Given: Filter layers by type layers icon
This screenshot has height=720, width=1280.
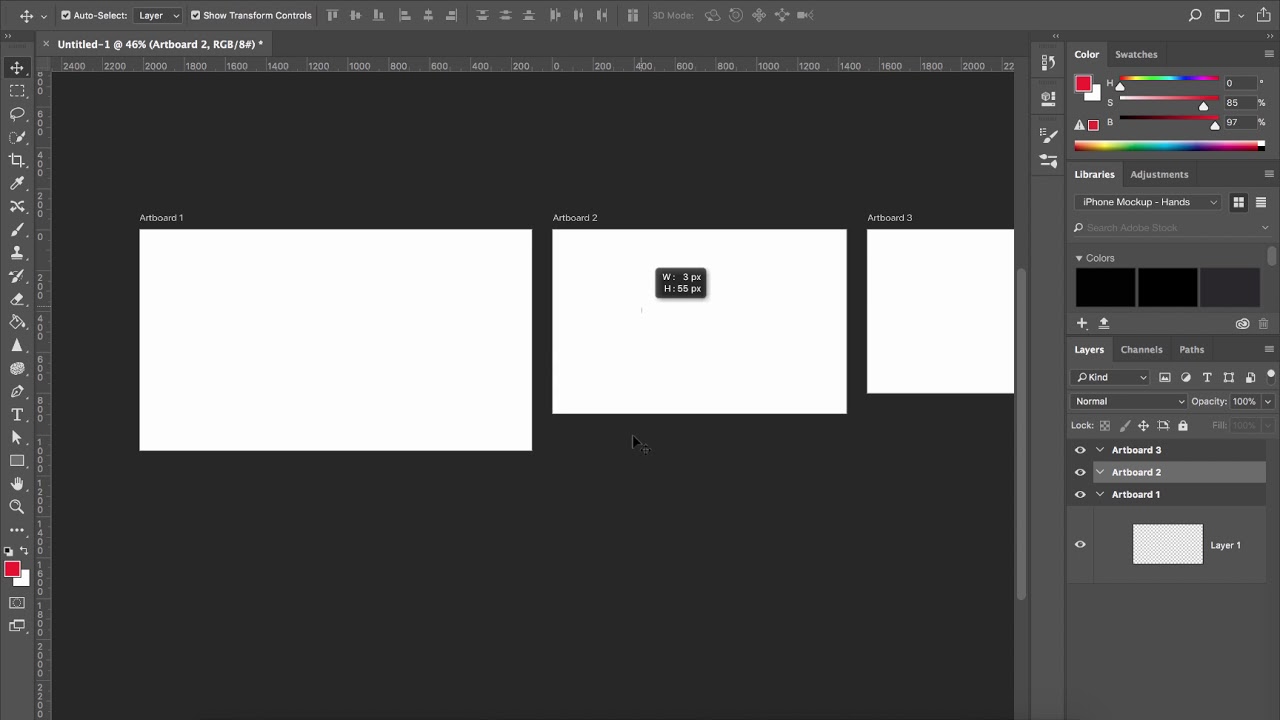Looking at the screenshot, I should click(x=1207, y=377).
